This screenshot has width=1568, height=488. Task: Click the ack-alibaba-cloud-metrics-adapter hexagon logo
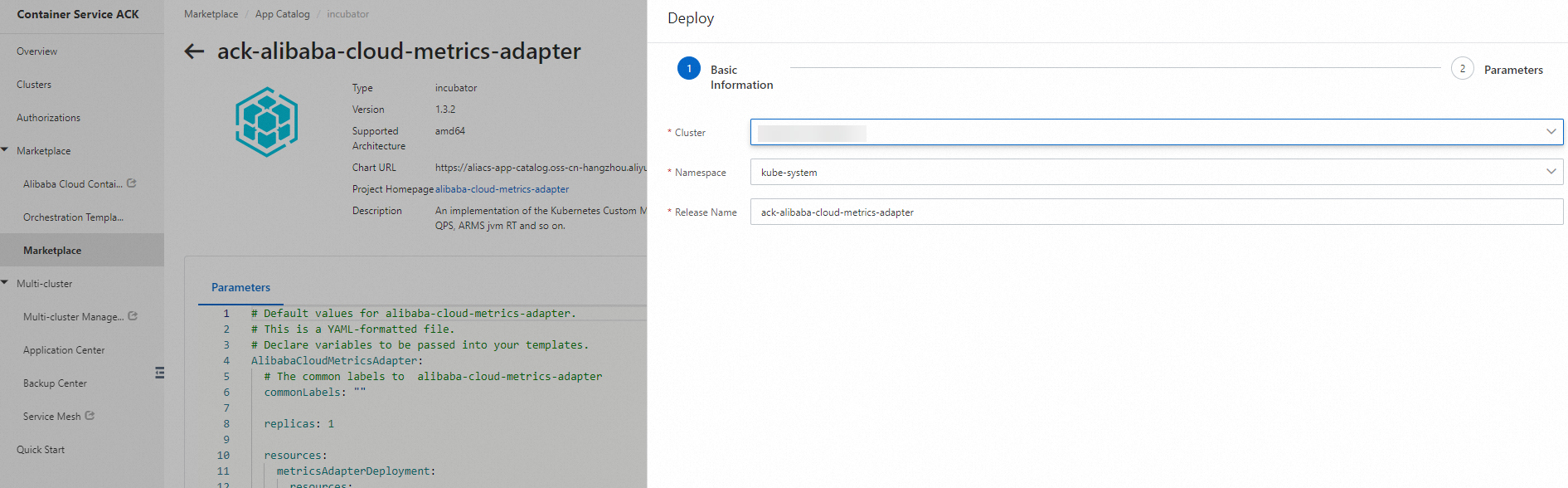pos(266,122)
